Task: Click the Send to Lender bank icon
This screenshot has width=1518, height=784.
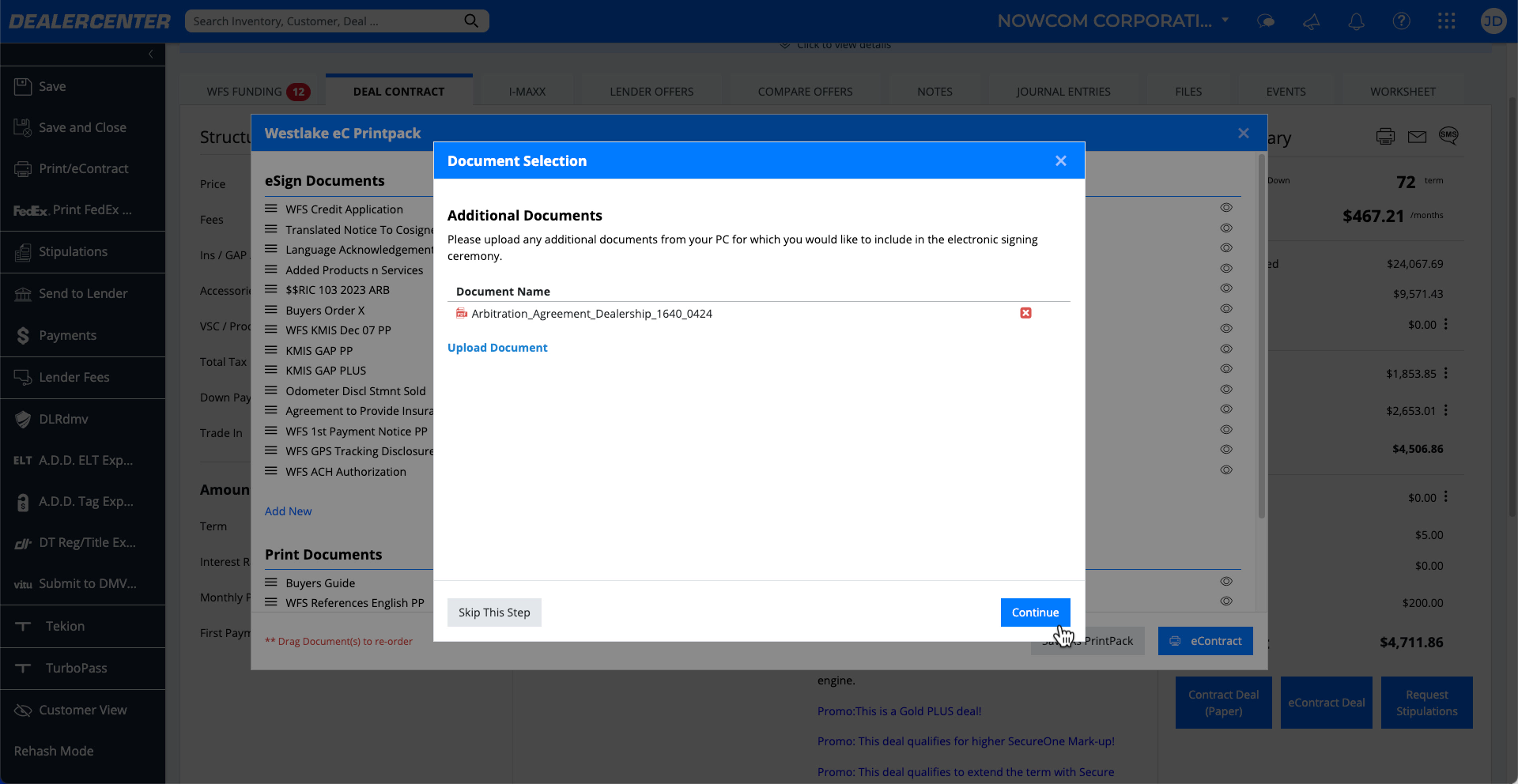Action: click(x=23, y=294)
